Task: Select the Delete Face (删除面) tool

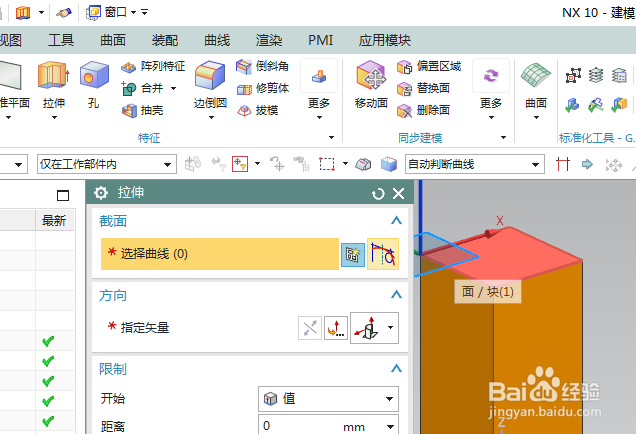Action: [x=423, y=110]
